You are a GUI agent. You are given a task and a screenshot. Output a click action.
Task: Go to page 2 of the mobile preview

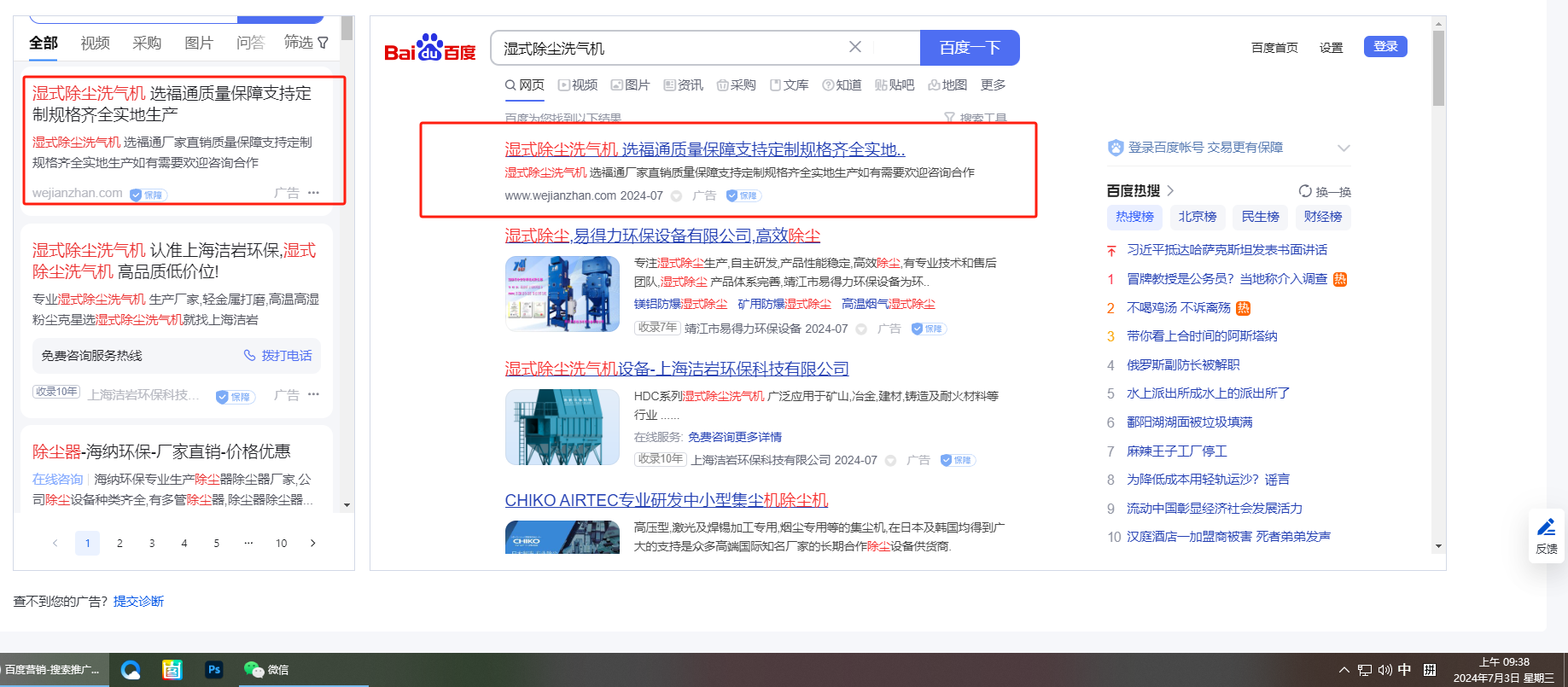click(x=119, y=543)
